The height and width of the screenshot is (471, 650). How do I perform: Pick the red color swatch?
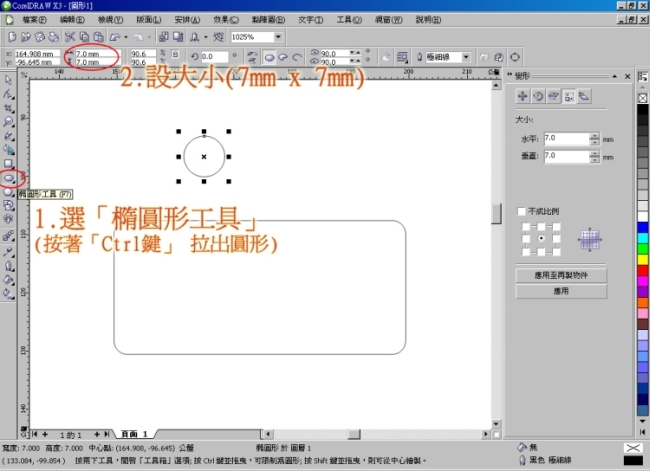643,270
